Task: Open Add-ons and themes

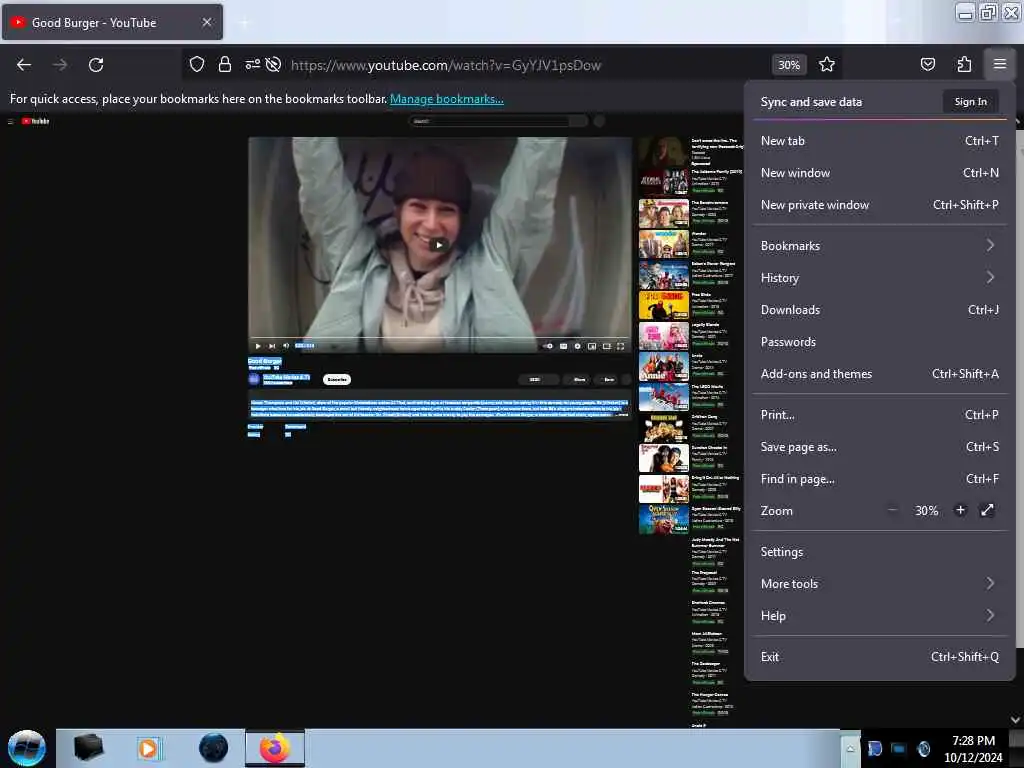Action: pos(880,374)
